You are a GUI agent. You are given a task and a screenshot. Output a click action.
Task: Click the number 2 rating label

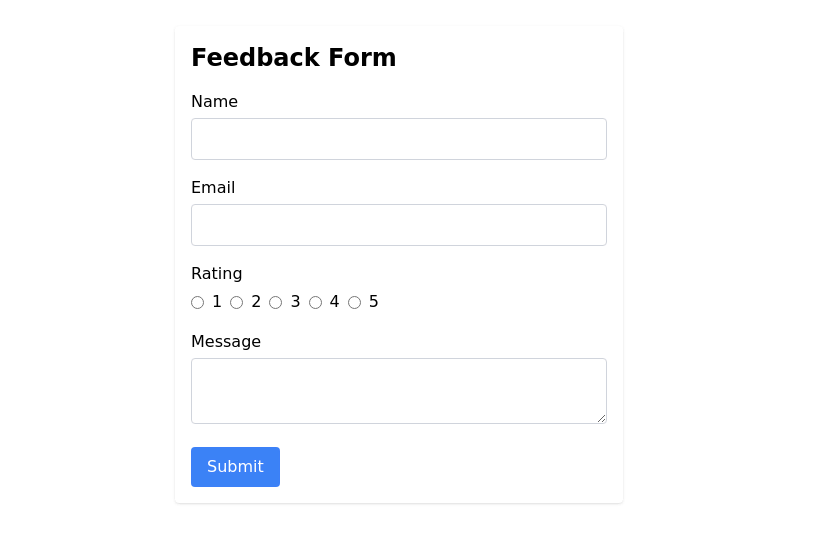[256, 302]
